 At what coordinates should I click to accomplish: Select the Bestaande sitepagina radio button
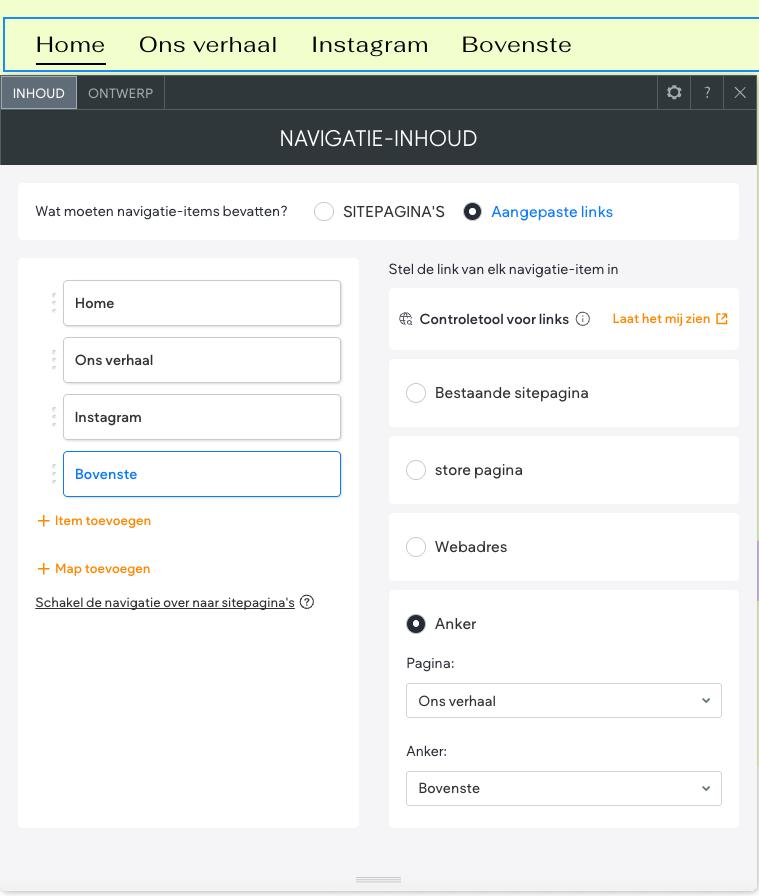[416, 393]
